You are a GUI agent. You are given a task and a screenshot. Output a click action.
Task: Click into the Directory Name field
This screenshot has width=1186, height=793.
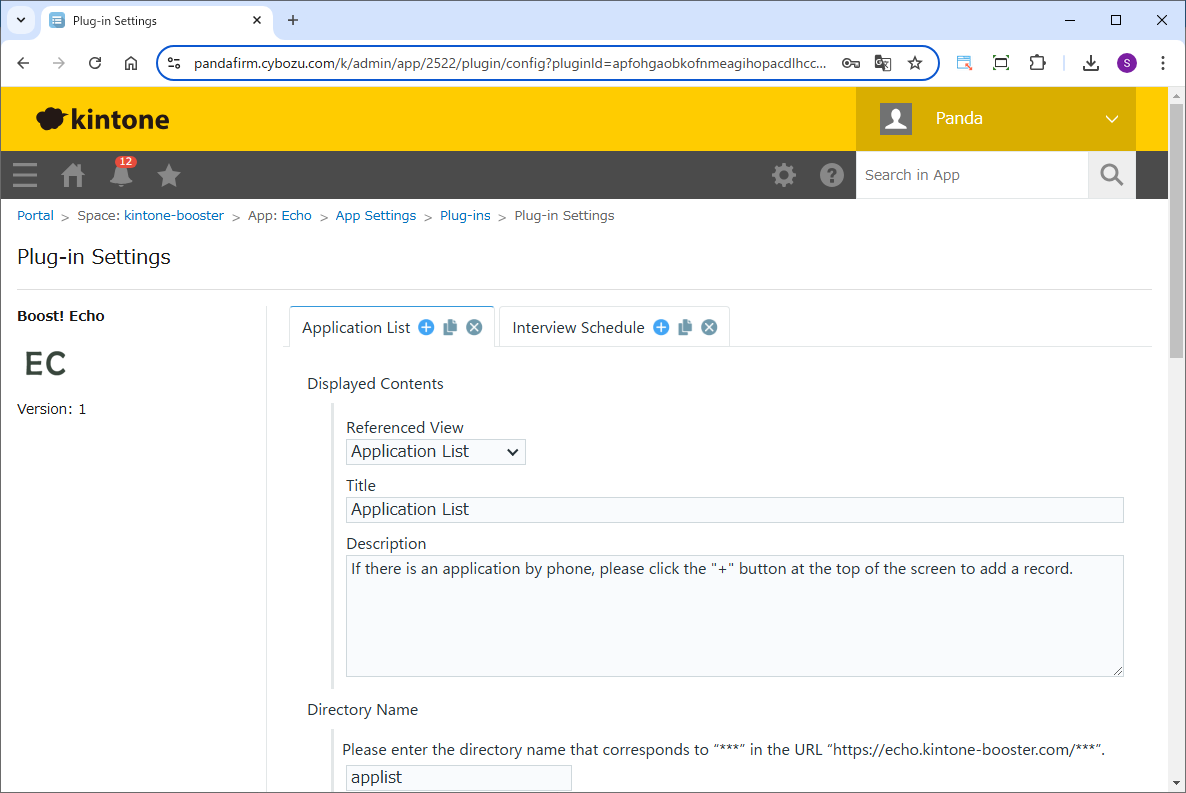(x=459, y=777)
